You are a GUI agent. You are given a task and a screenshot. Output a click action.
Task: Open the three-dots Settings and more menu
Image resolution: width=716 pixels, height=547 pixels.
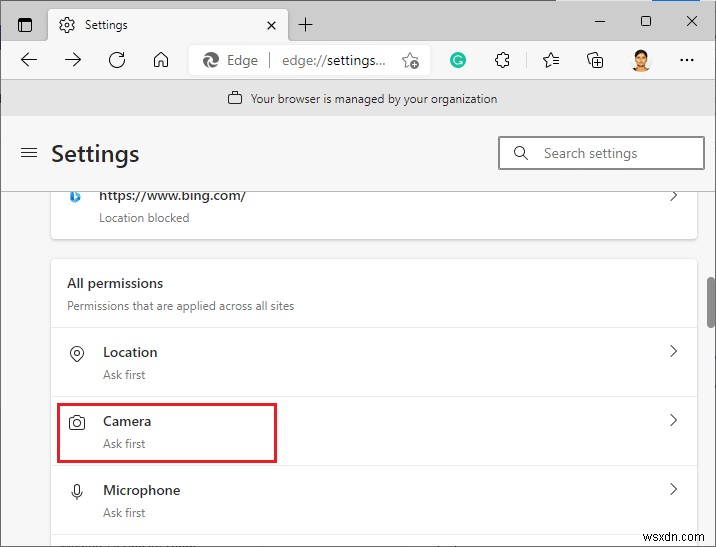[686, 60]
